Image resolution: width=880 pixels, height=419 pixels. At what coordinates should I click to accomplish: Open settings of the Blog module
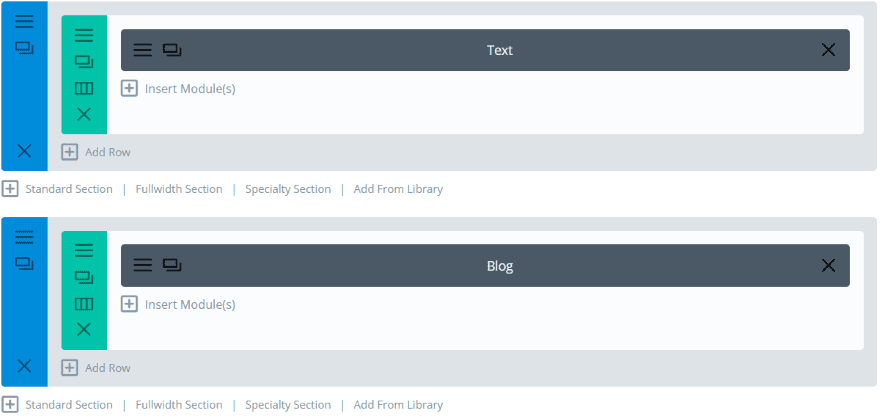click(x=143, y=266)
